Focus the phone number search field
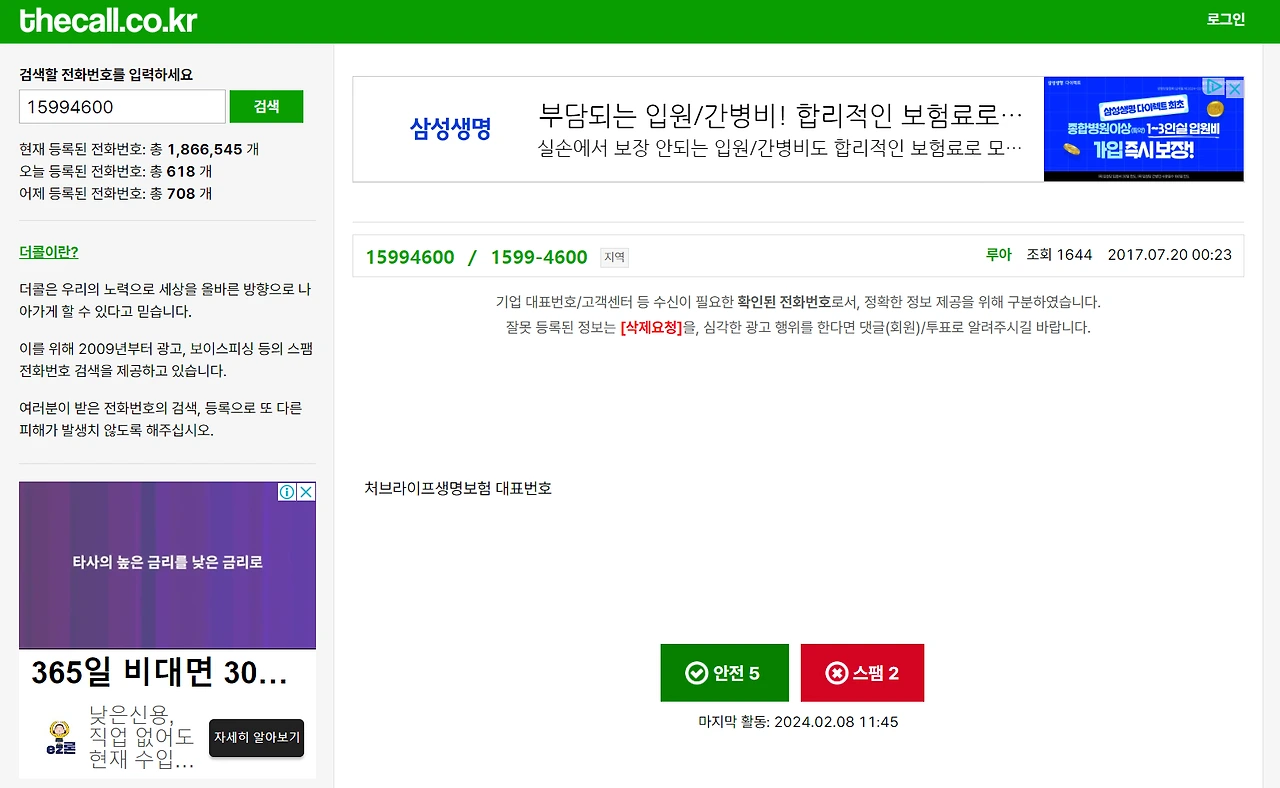Viewport: 1280px width, 788px height. pos(122,107)
